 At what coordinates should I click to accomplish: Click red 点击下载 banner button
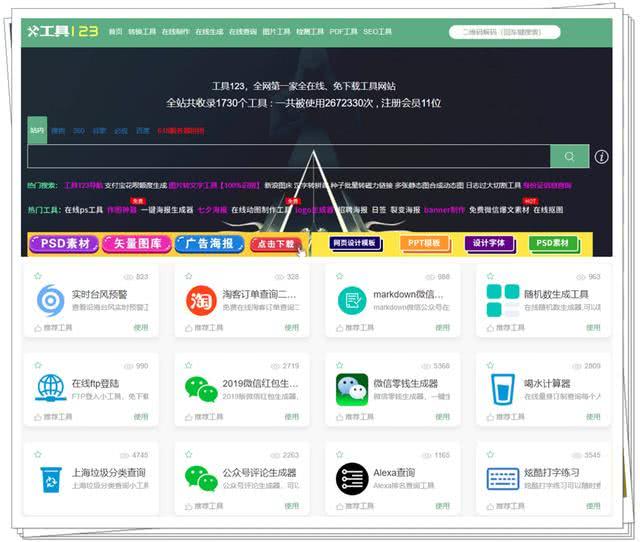pyautogui.click(x=276, y=244)
